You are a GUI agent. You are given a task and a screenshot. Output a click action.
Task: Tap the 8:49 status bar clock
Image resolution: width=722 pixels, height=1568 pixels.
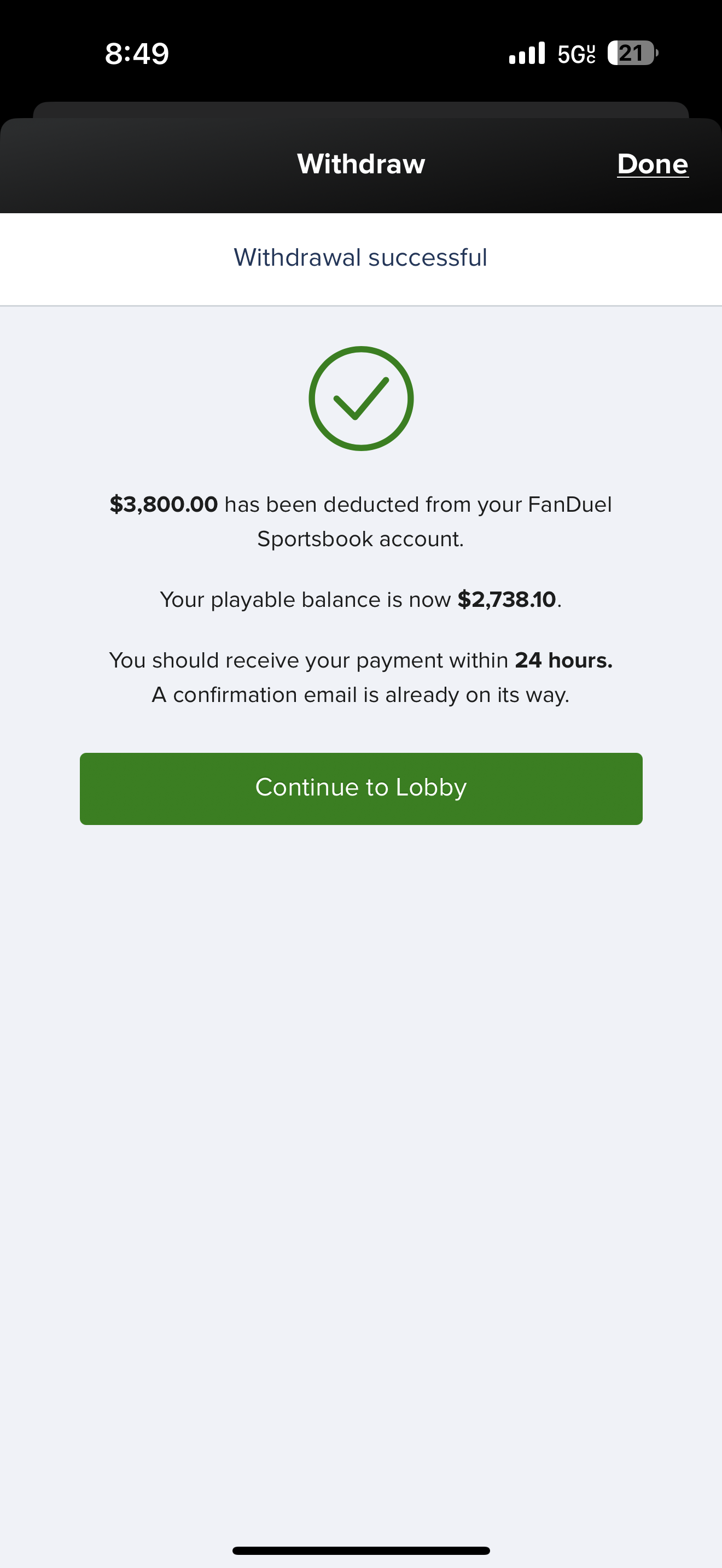[137, 54]
